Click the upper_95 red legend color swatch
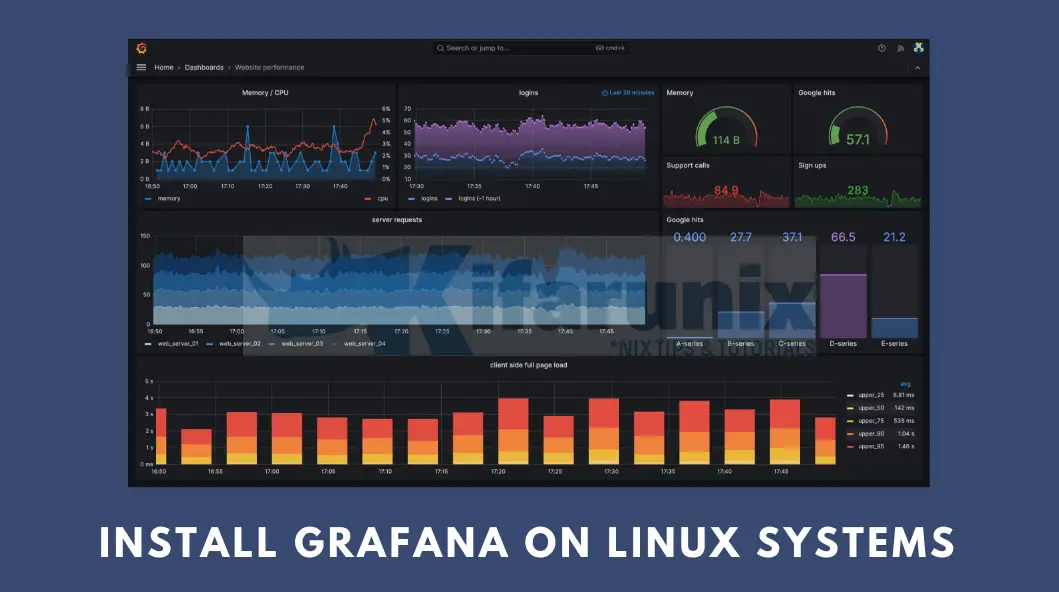This screenshot has height=592, width=1059. pyautogui.click(x=850, y=445)
